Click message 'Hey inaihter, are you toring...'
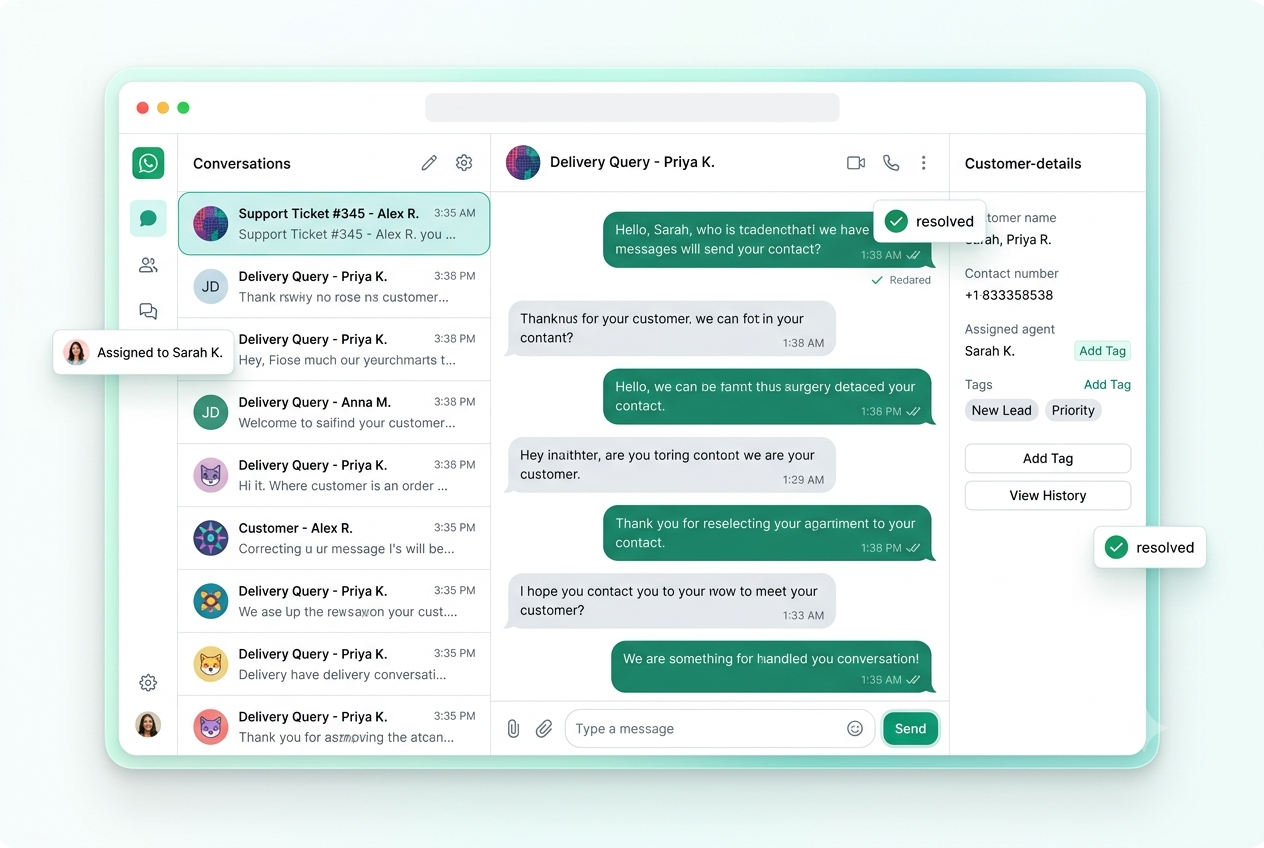 [671, 465]
